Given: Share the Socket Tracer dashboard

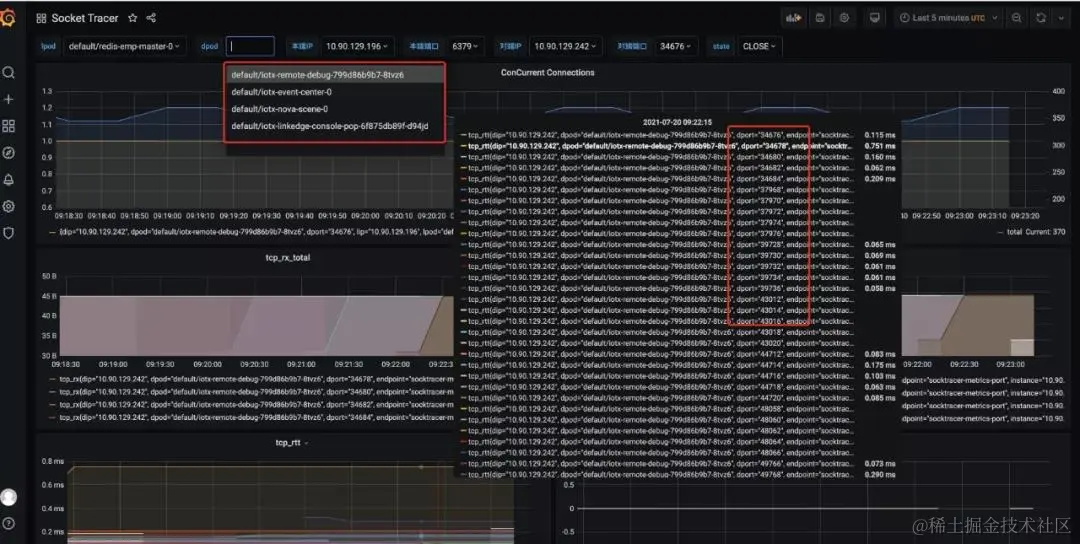Looking at the screenshot, I should pyautogui.click(x=152, y=18).
